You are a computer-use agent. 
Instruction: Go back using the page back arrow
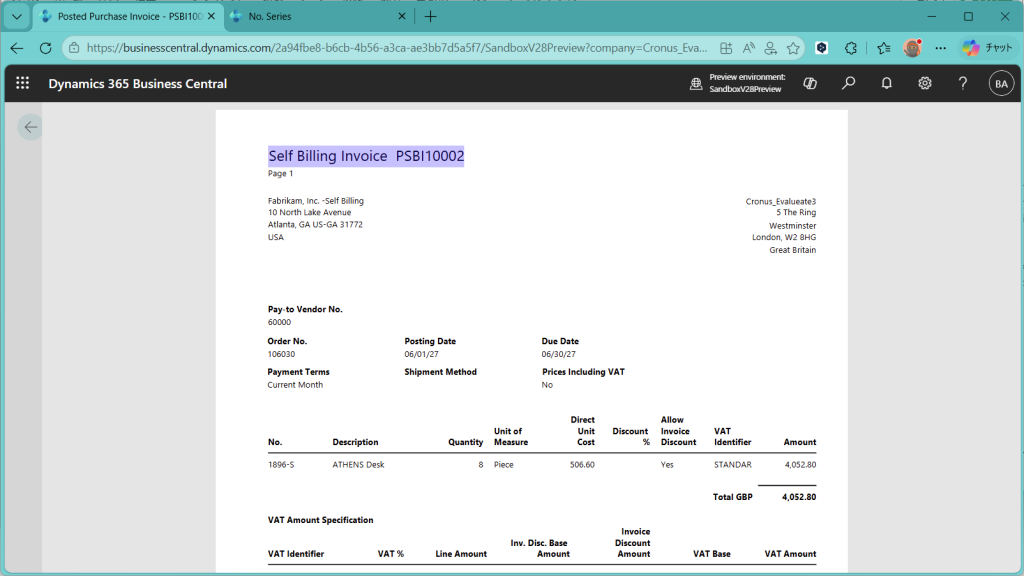pyautogui.click(x=30, y=127)
